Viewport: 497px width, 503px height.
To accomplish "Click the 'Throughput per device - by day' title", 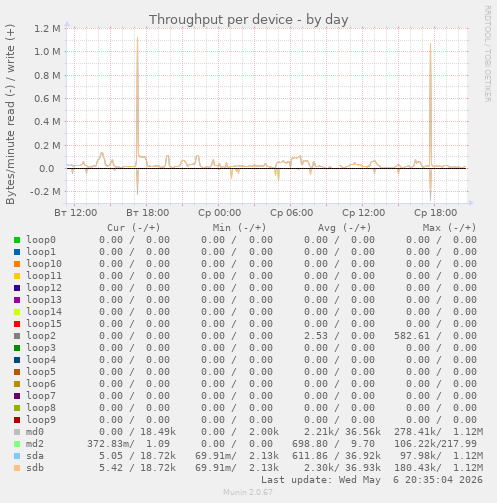I will tap(249, 20).
